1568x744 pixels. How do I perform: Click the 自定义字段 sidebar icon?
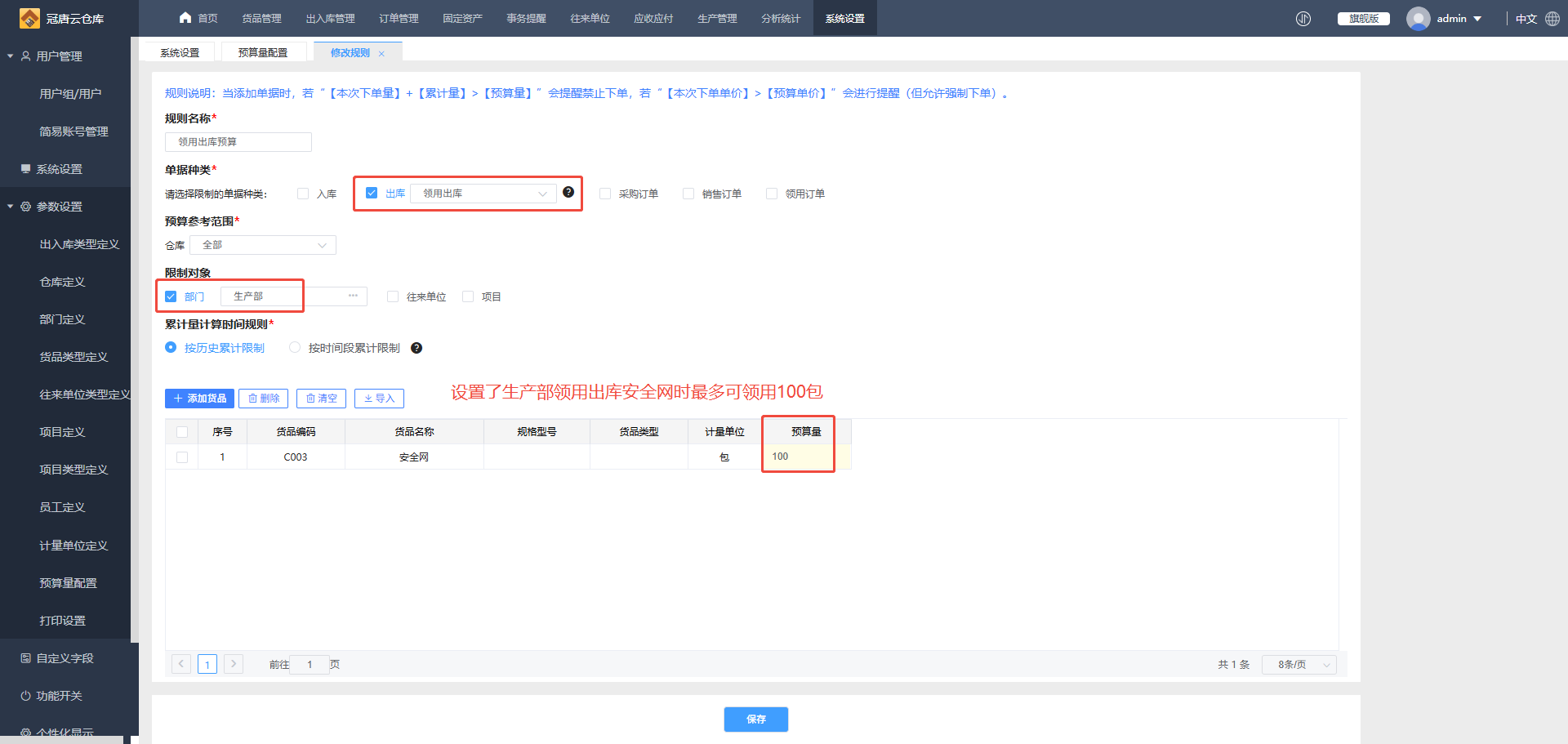pos(26,658)
